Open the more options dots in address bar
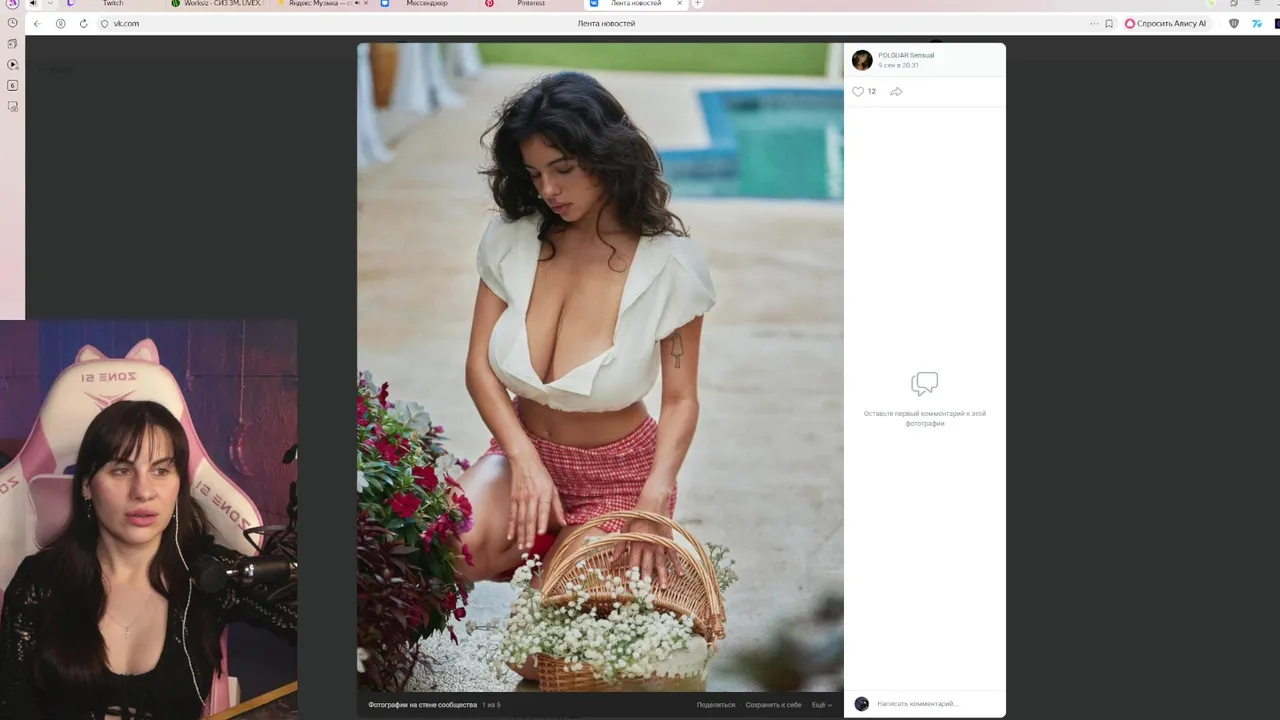 coord(1094,23)
